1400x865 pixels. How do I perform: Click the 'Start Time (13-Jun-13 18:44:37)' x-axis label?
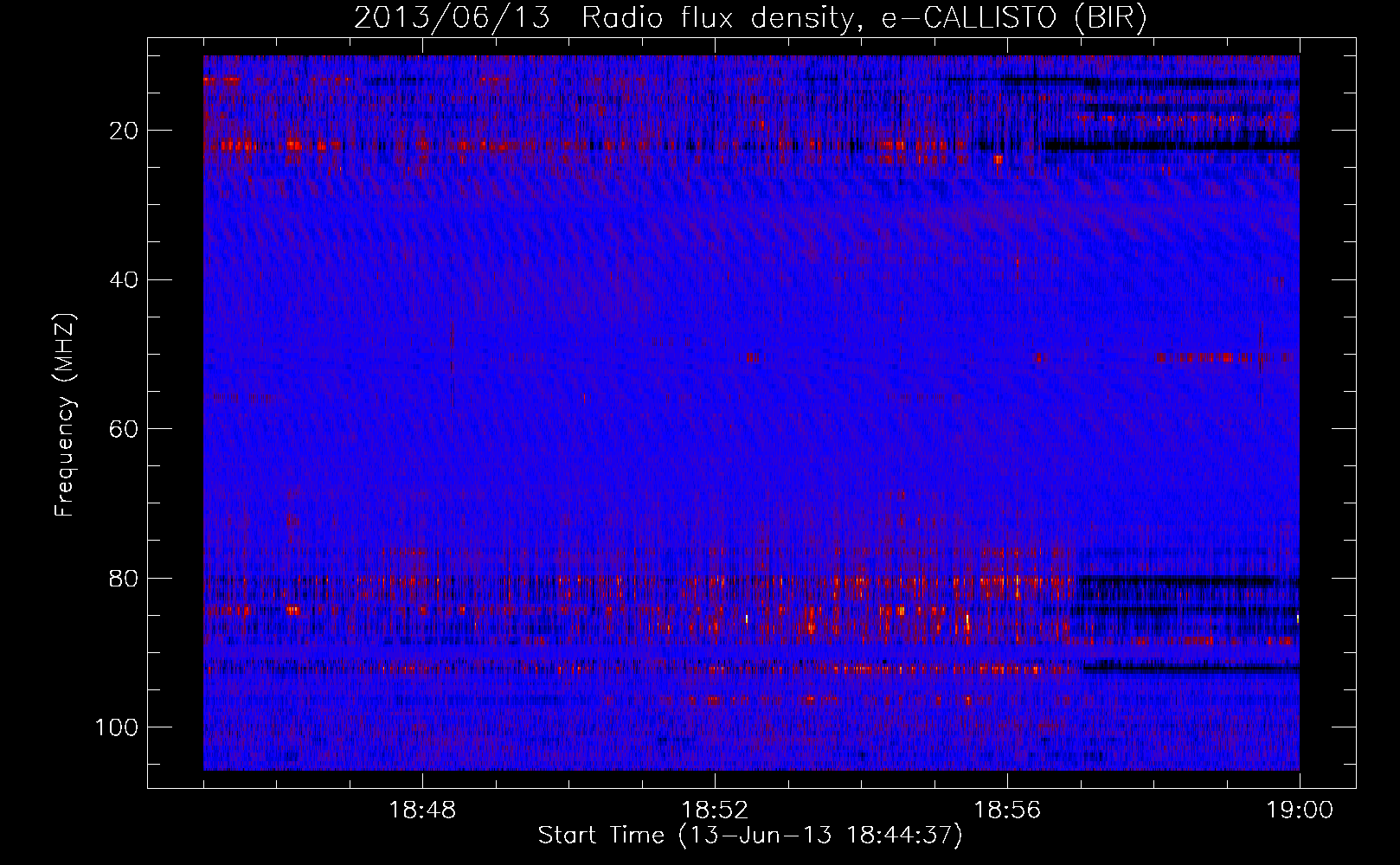(x=750, y=836)
